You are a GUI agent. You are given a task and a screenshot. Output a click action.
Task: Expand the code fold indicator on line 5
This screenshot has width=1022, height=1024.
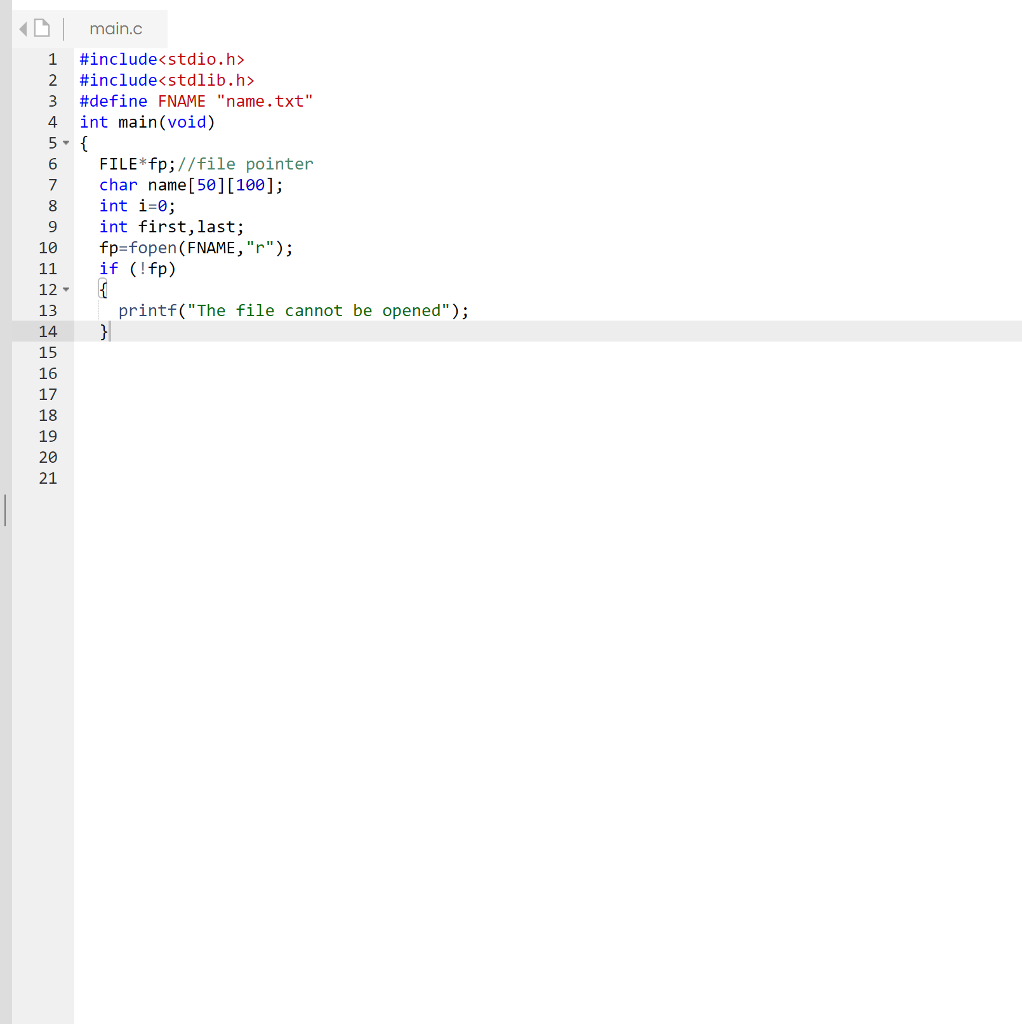pos(66,143)
